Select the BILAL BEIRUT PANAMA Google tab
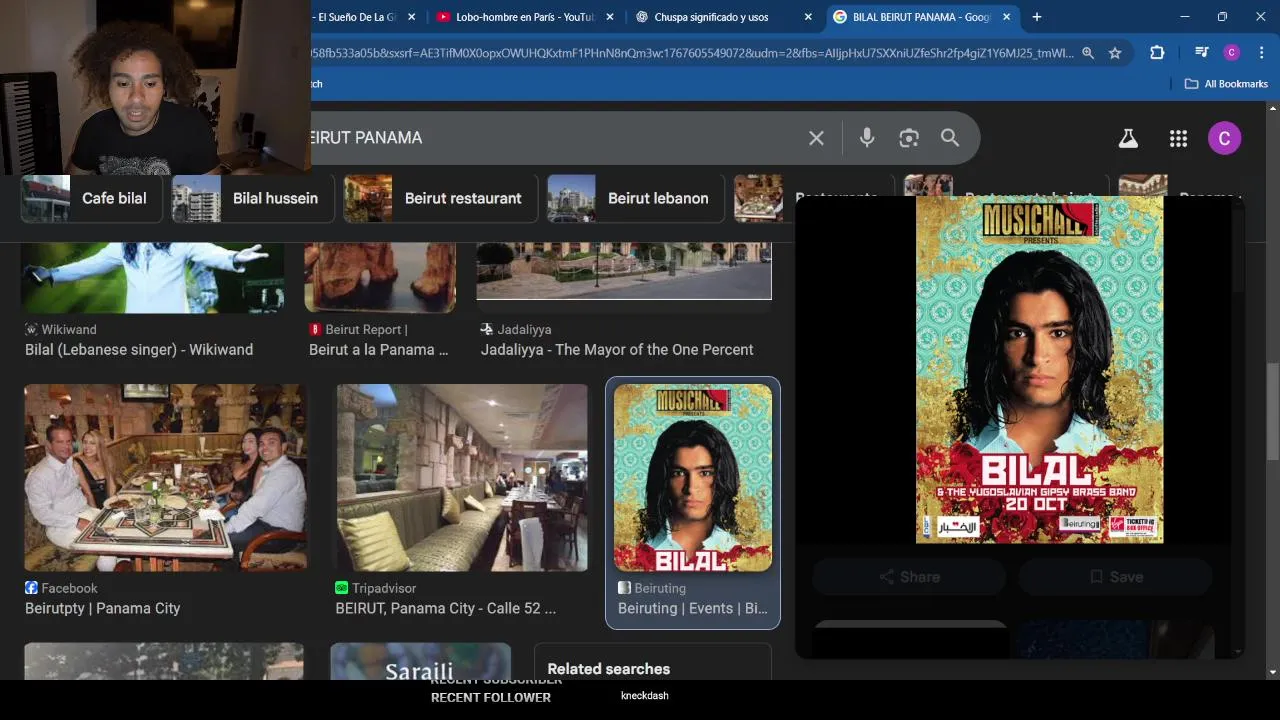 920,17
